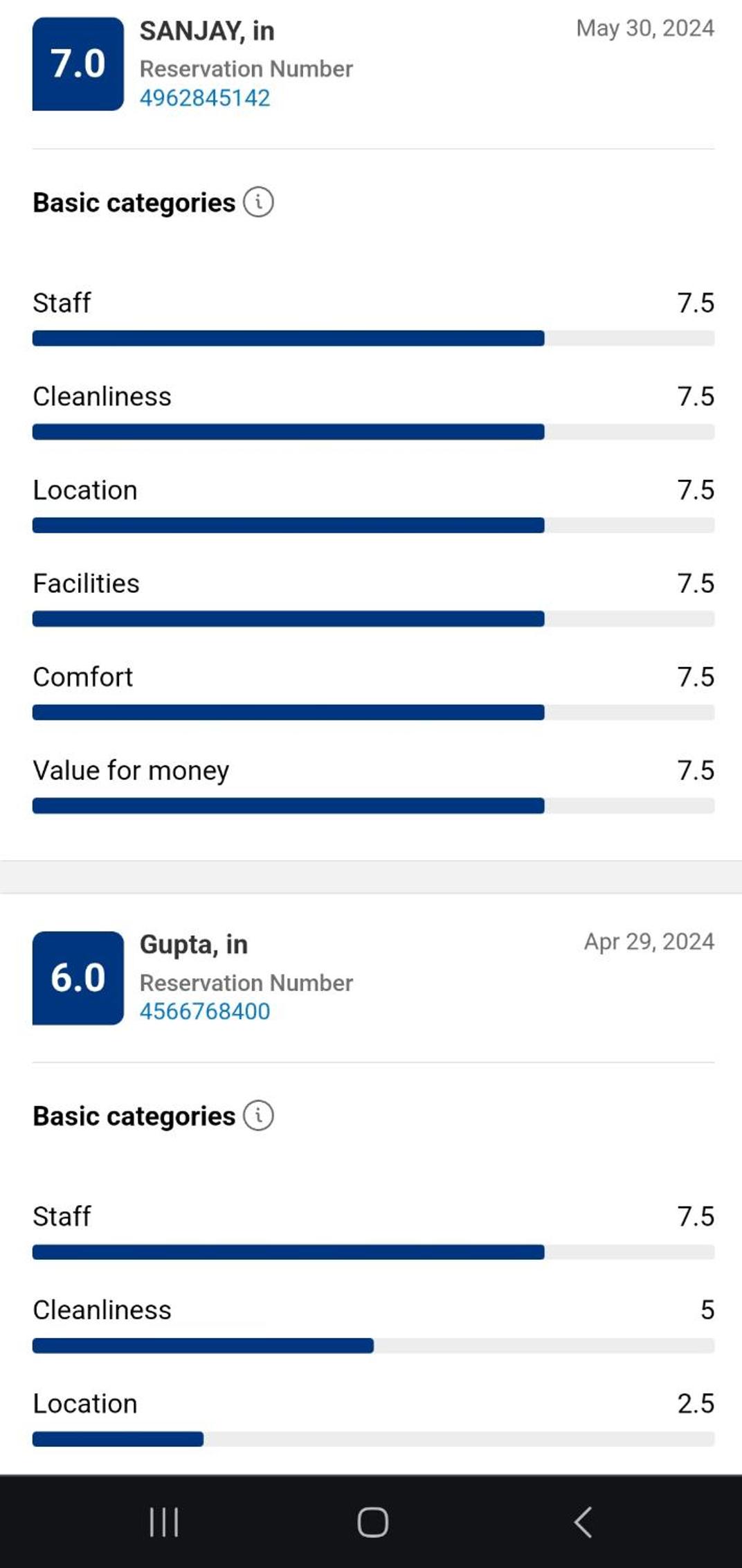Viewport: 742px width, 1568px height.
Task: Tap info icon beside SANJAY's Basic categories
Action: (258, 203)
